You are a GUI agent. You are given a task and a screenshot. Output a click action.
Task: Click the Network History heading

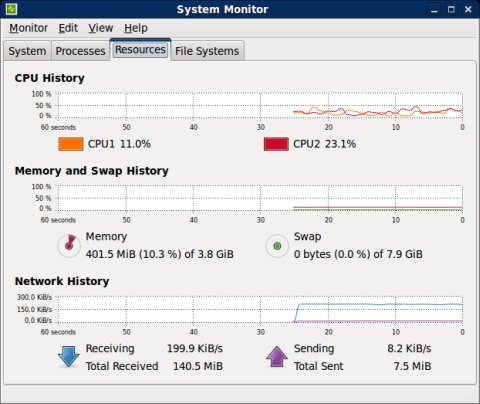pyautogui.click(x=62, y=281)
